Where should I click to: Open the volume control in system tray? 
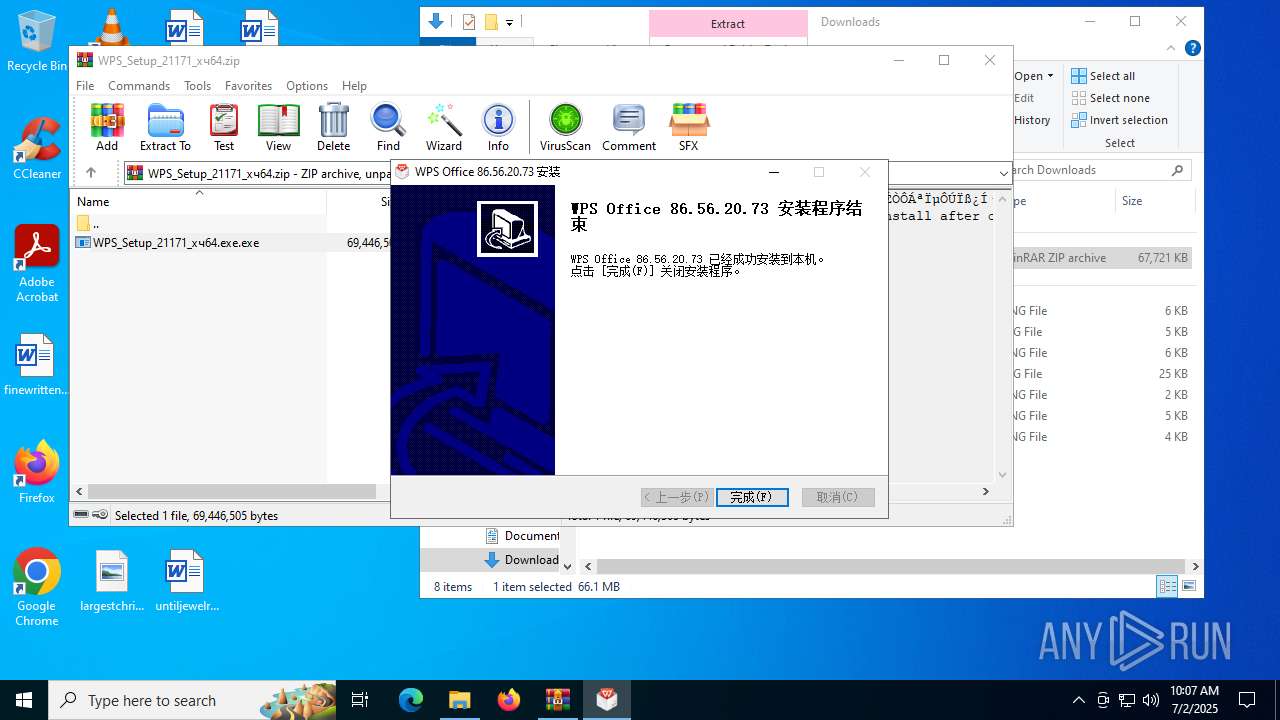point(1151,700)
